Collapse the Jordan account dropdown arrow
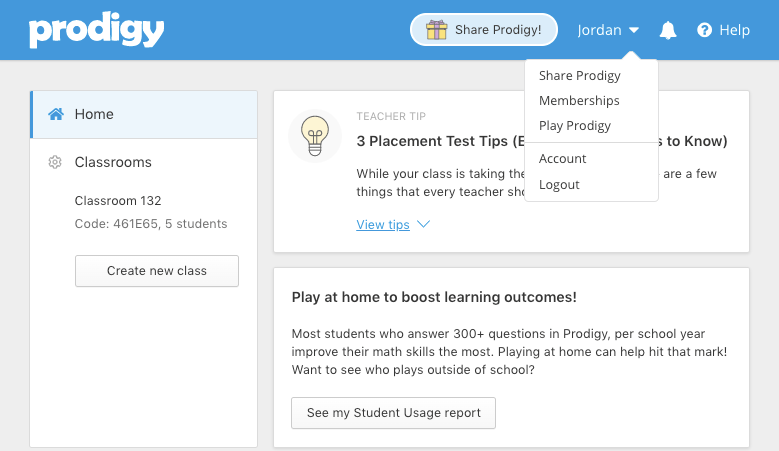The width and height of the screenshot is (779, 451). tap(633, 30)
